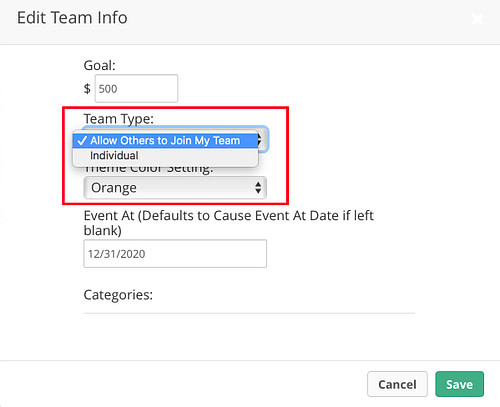Save the team info changes
Screen dimensions: 500x407
click(459, 384)
